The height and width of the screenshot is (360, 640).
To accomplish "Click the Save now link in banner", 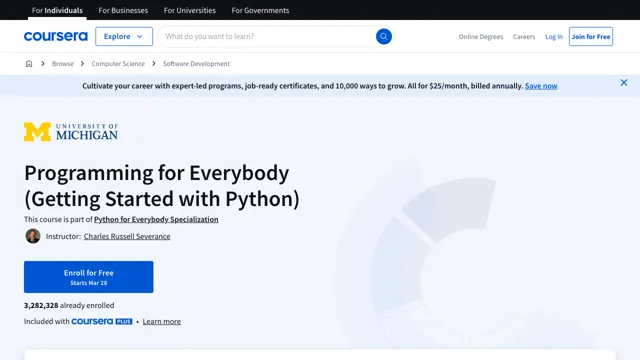I will coord(541,86).
